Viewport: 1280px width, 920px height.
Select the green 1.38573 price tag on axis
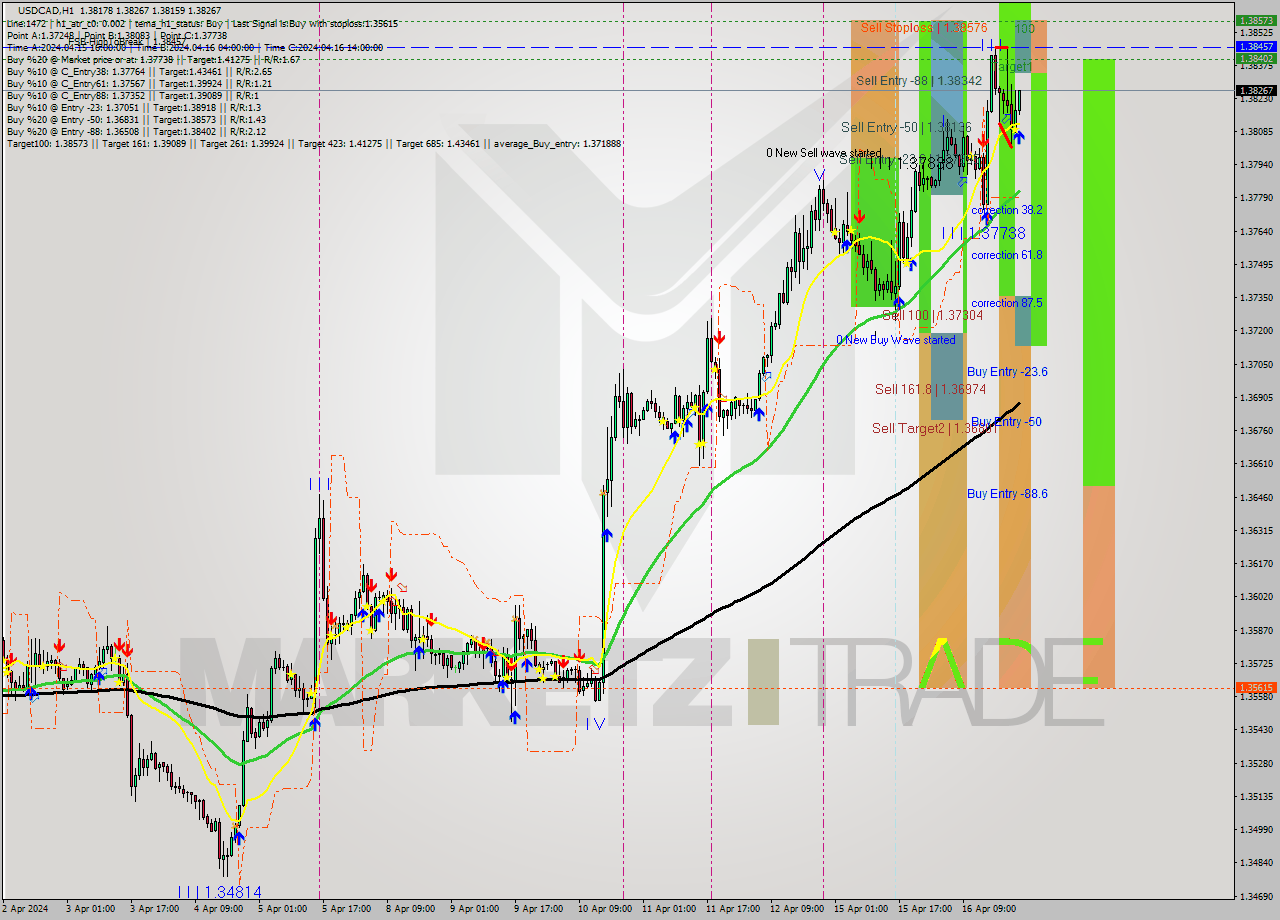click(x=1256, y=20)
